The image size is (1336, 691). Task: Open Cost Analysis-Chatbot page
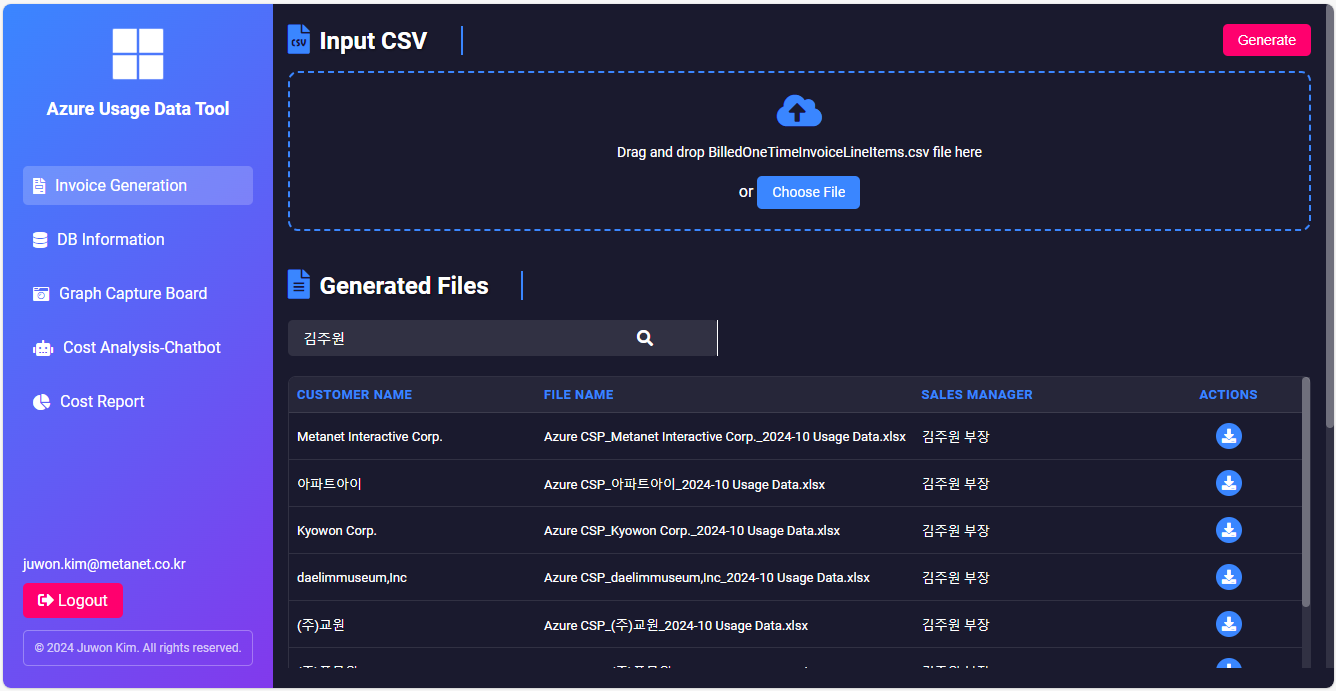138,348
